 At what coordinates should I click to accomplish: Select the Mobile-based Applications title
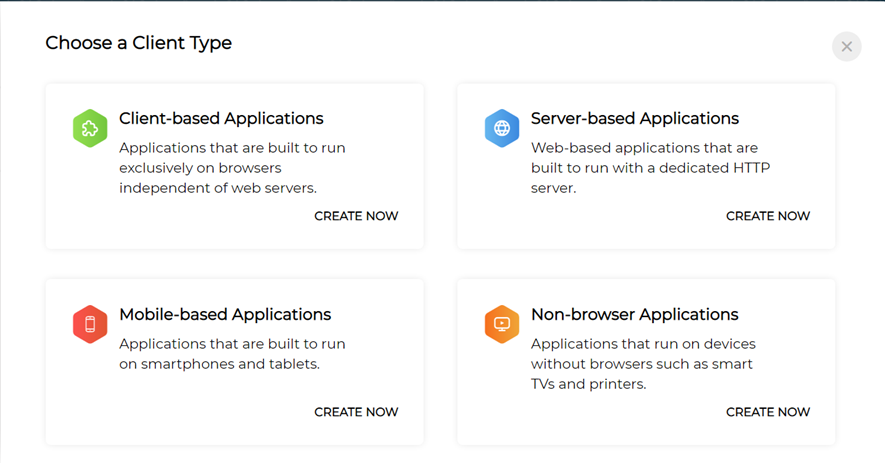pyautogui.click(x=225, y=314)
